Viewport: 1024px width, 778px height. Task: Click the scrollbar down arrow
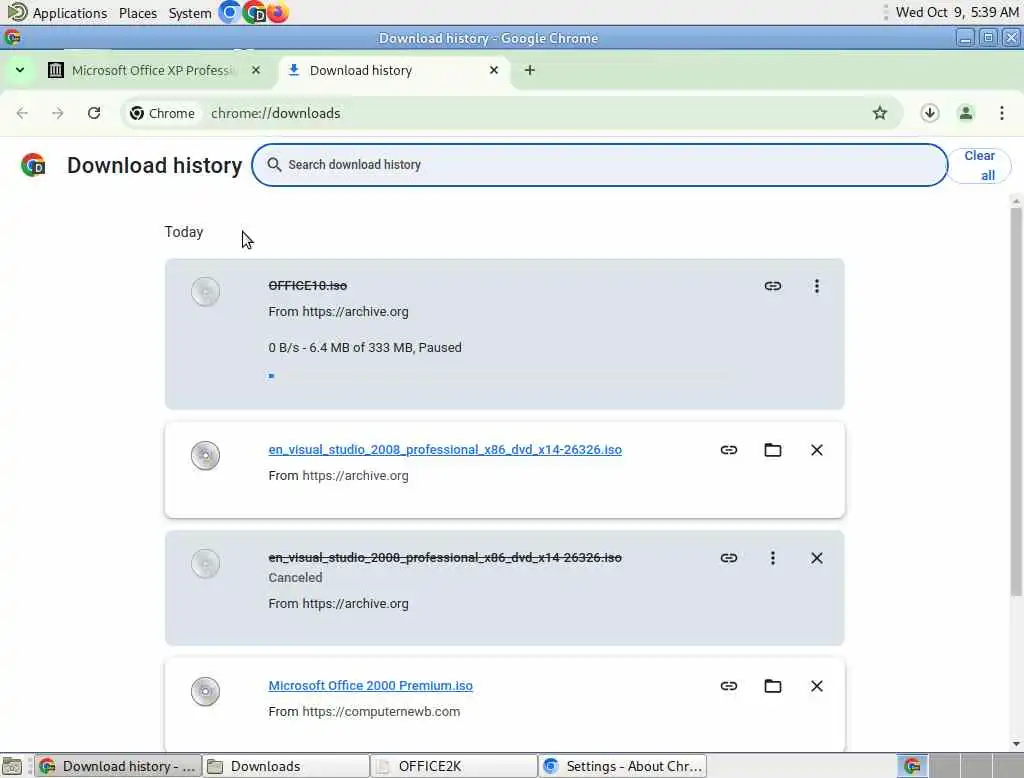tap(1016, 743)
